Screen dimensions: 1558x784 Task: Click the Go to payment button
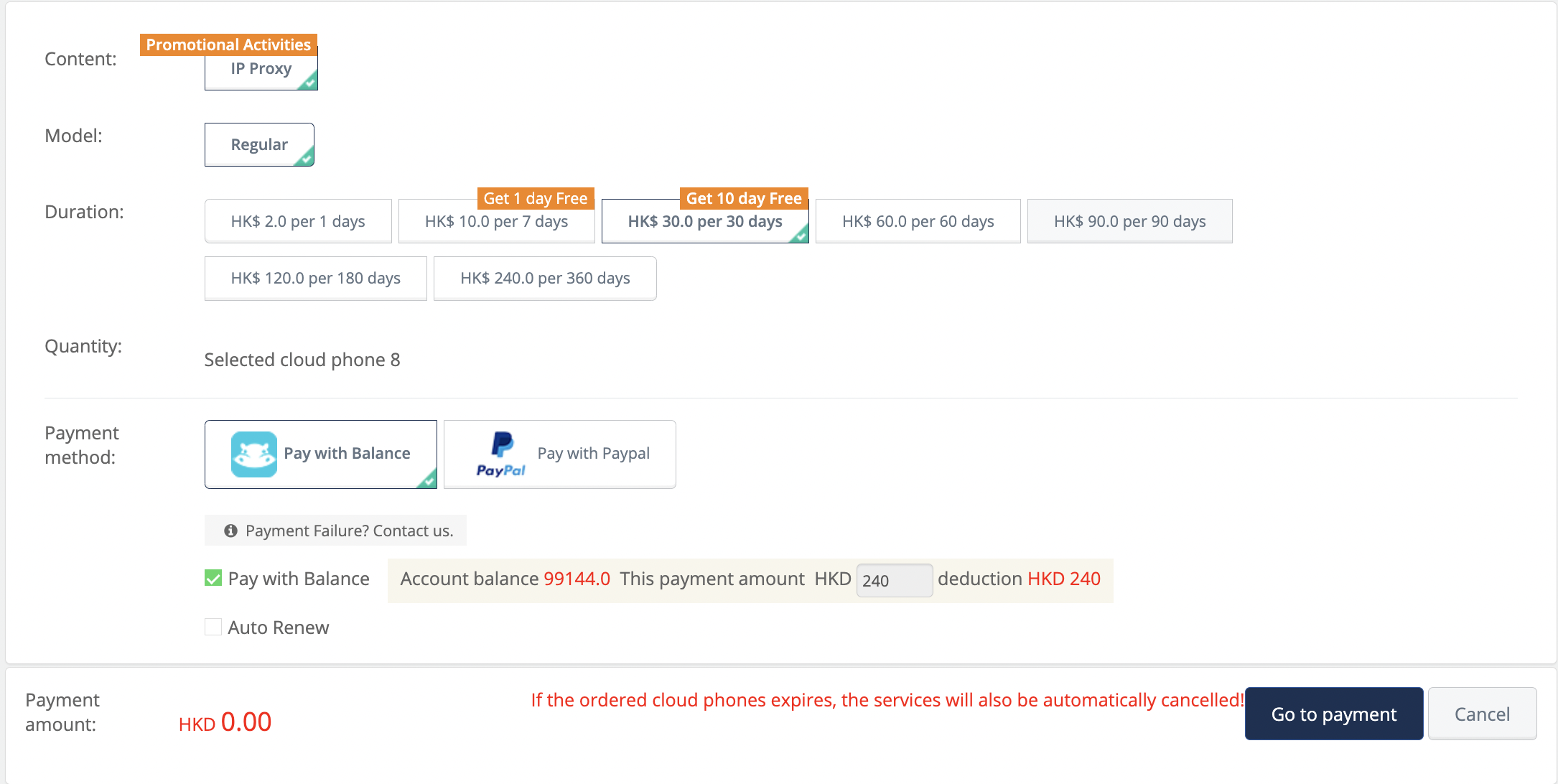pyautogui.click(x=1333, y=714)
